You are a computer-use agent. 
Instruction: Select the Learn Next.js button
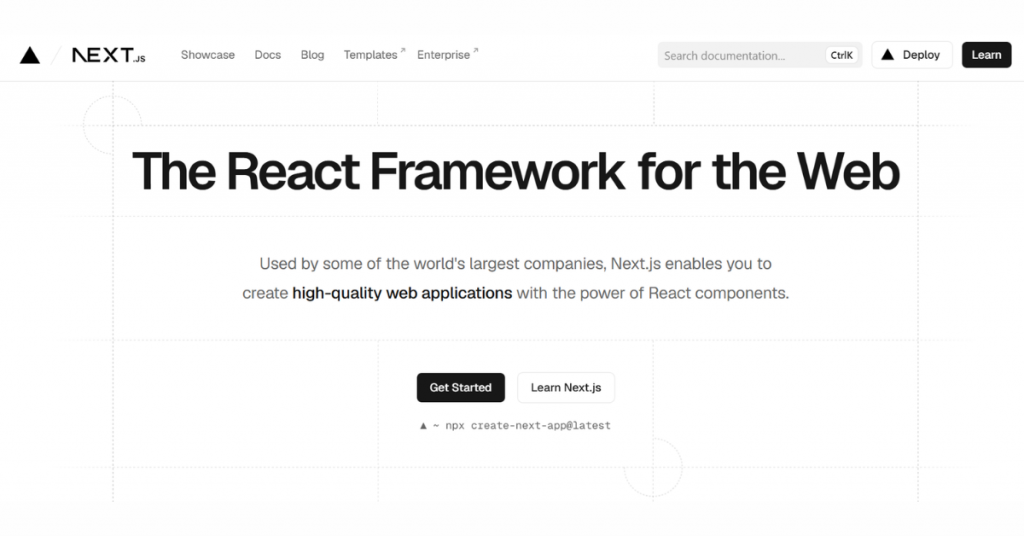point(566,388)
